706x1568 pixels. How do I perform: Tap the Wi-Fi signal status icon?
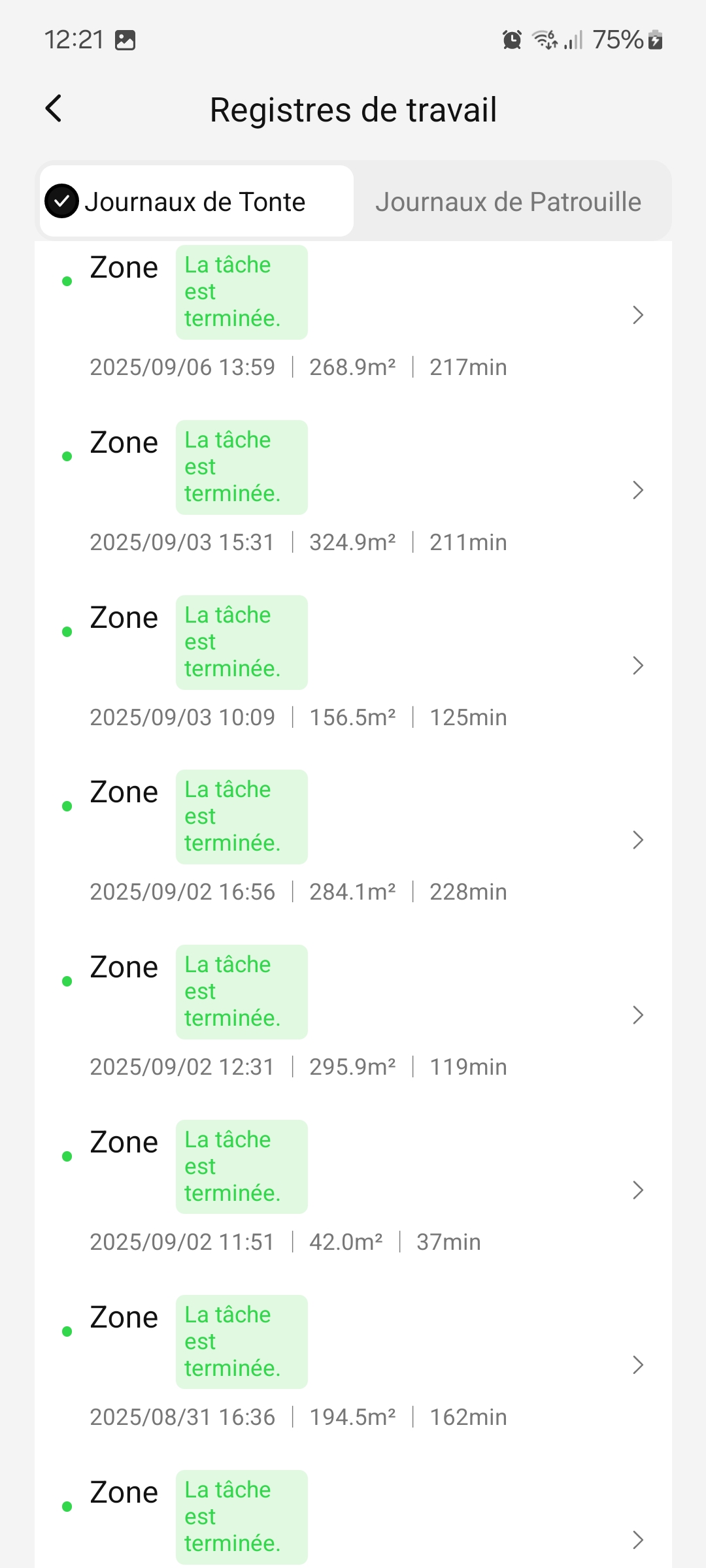[x=545, y=40]
